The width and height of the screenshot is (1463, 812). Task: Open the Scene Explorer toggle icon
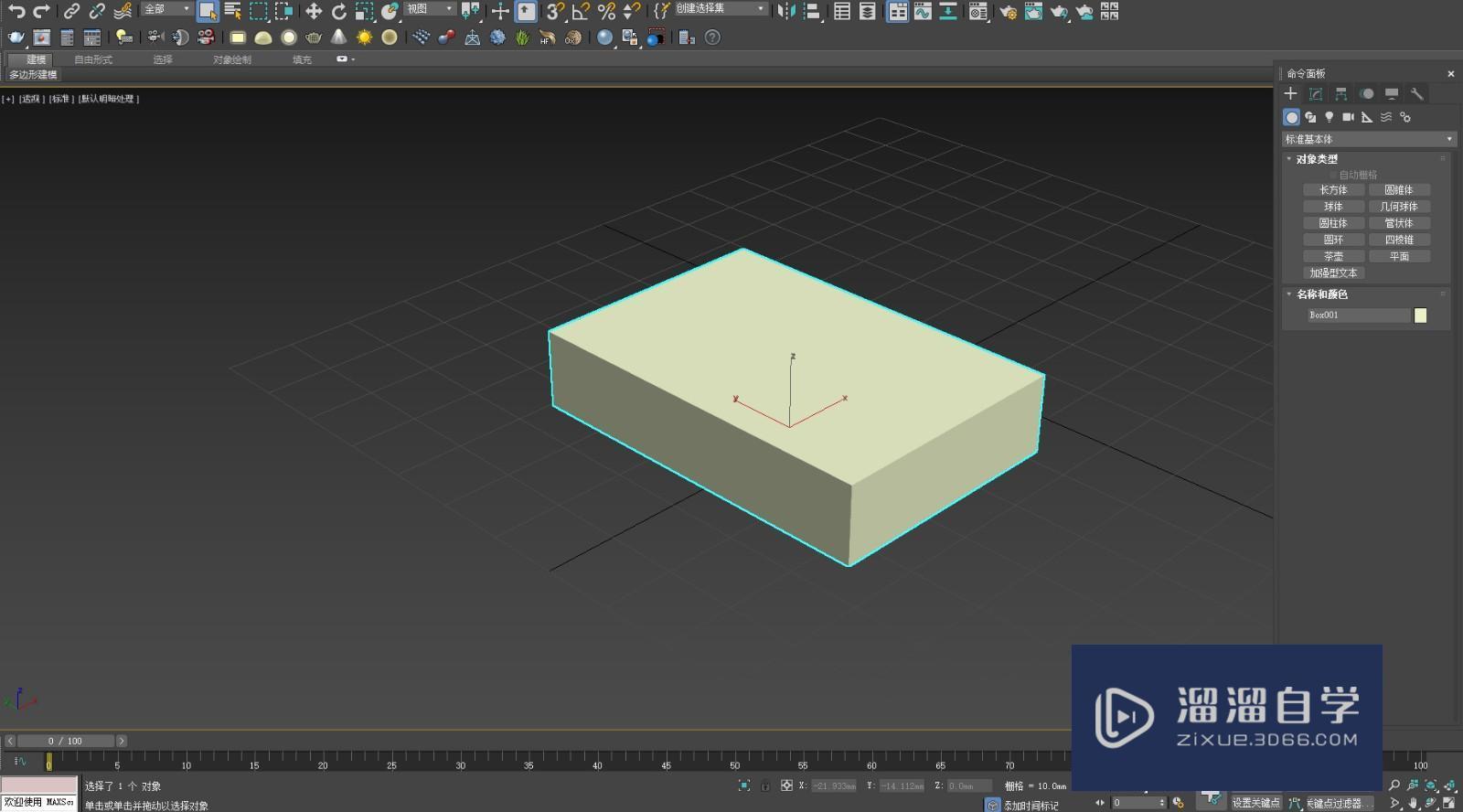click(842, 11)
